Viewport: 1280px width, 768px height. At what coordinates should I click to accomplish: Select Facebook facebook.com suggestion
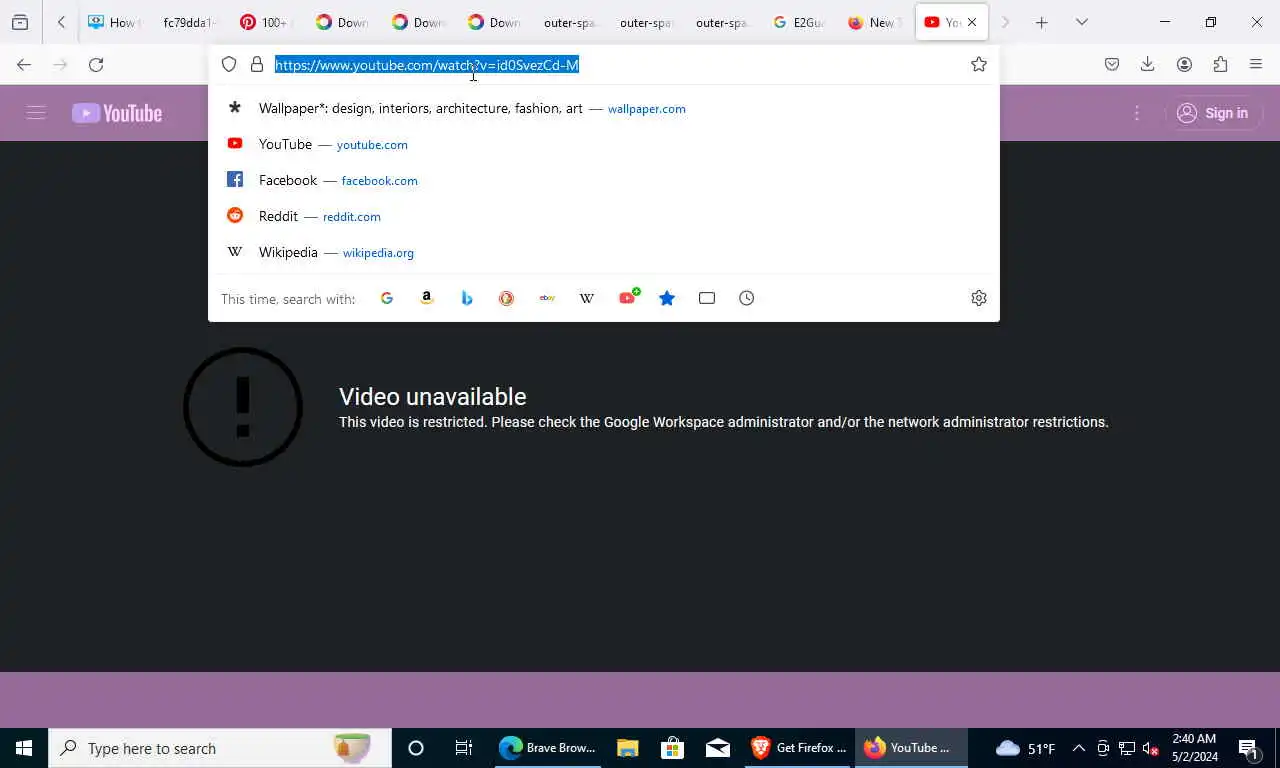604,180
